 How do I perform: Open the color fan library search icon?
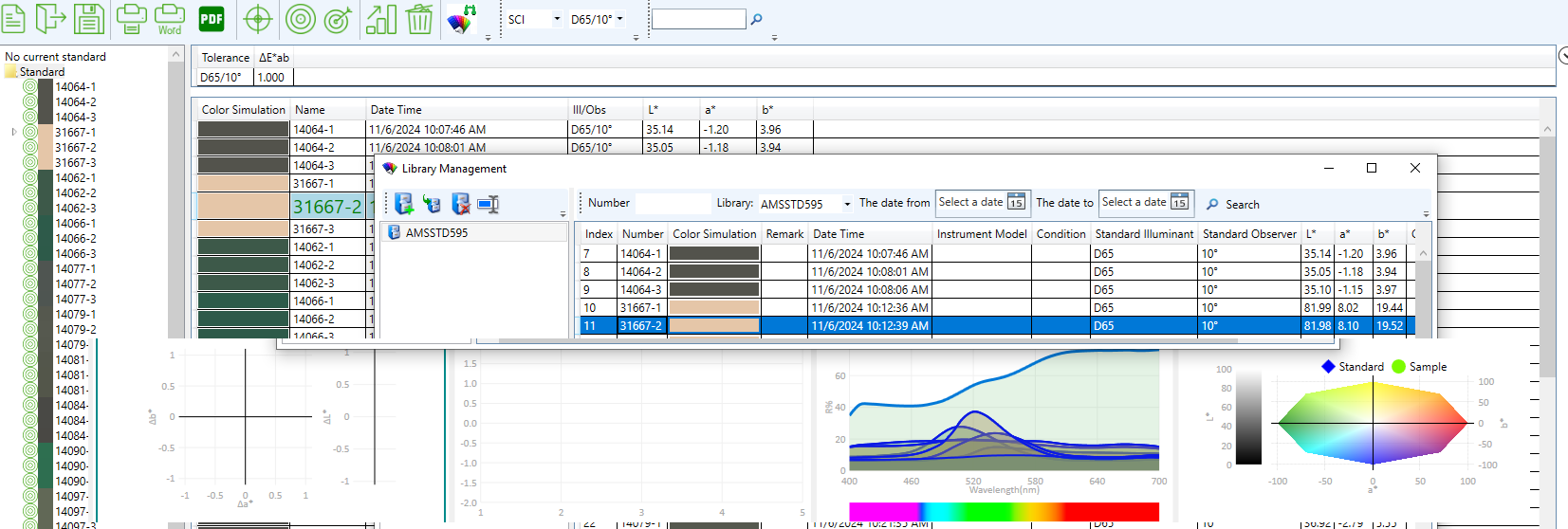click(x=462, y=19)
